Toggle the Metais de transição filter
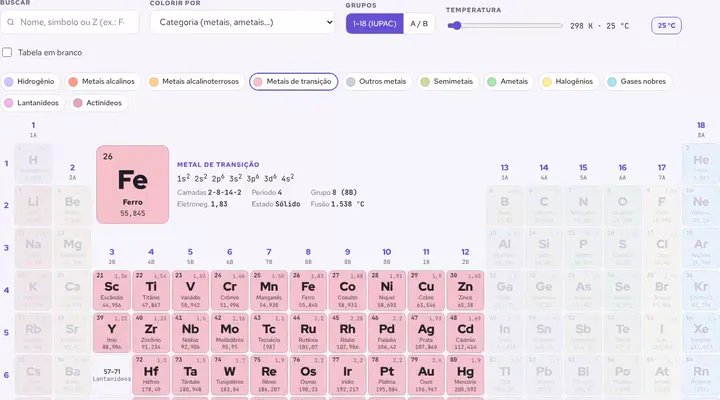 293,82
